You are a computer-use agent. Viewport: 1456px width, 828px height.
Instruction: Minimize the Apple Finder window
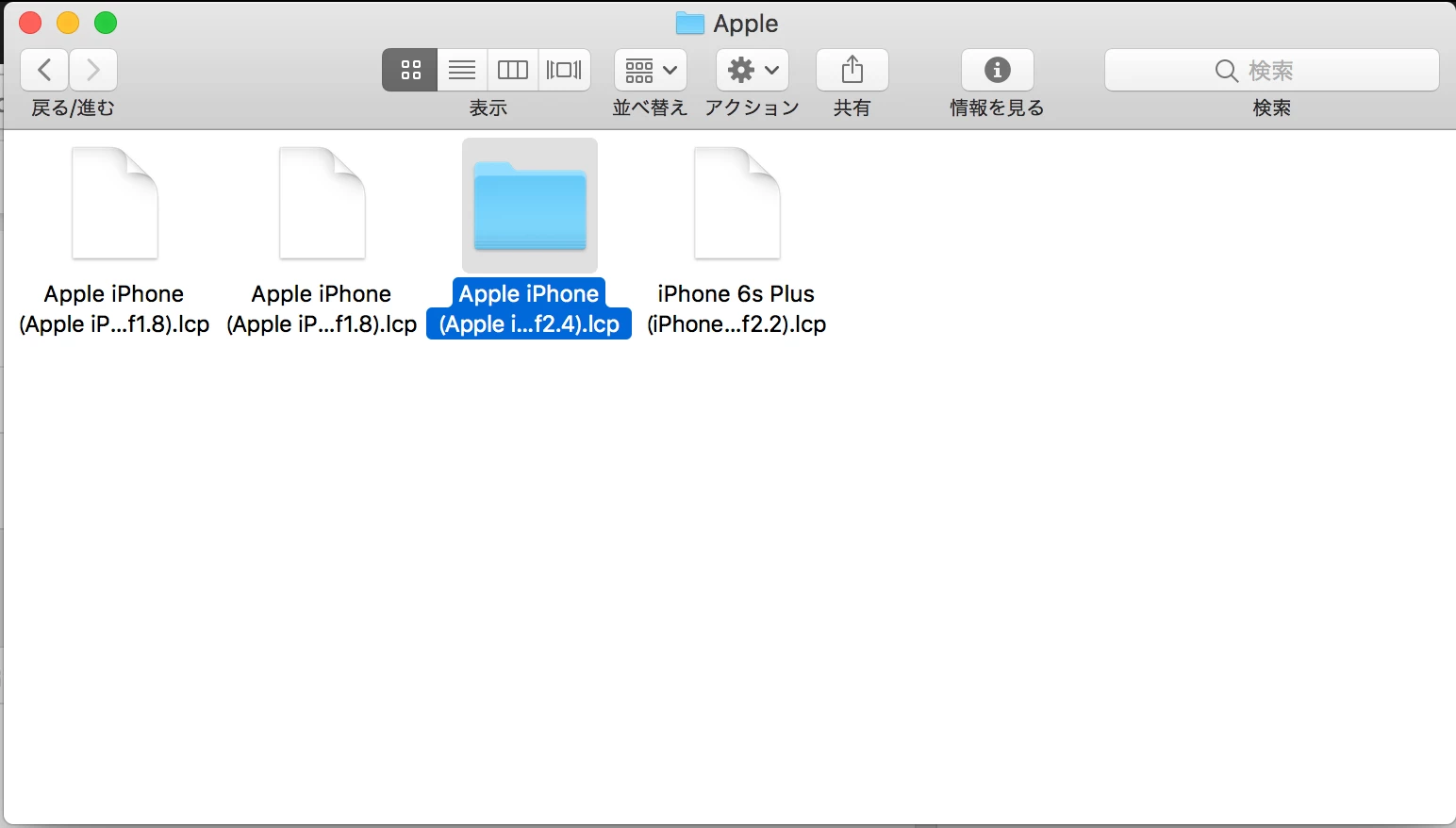coord(68,23)
